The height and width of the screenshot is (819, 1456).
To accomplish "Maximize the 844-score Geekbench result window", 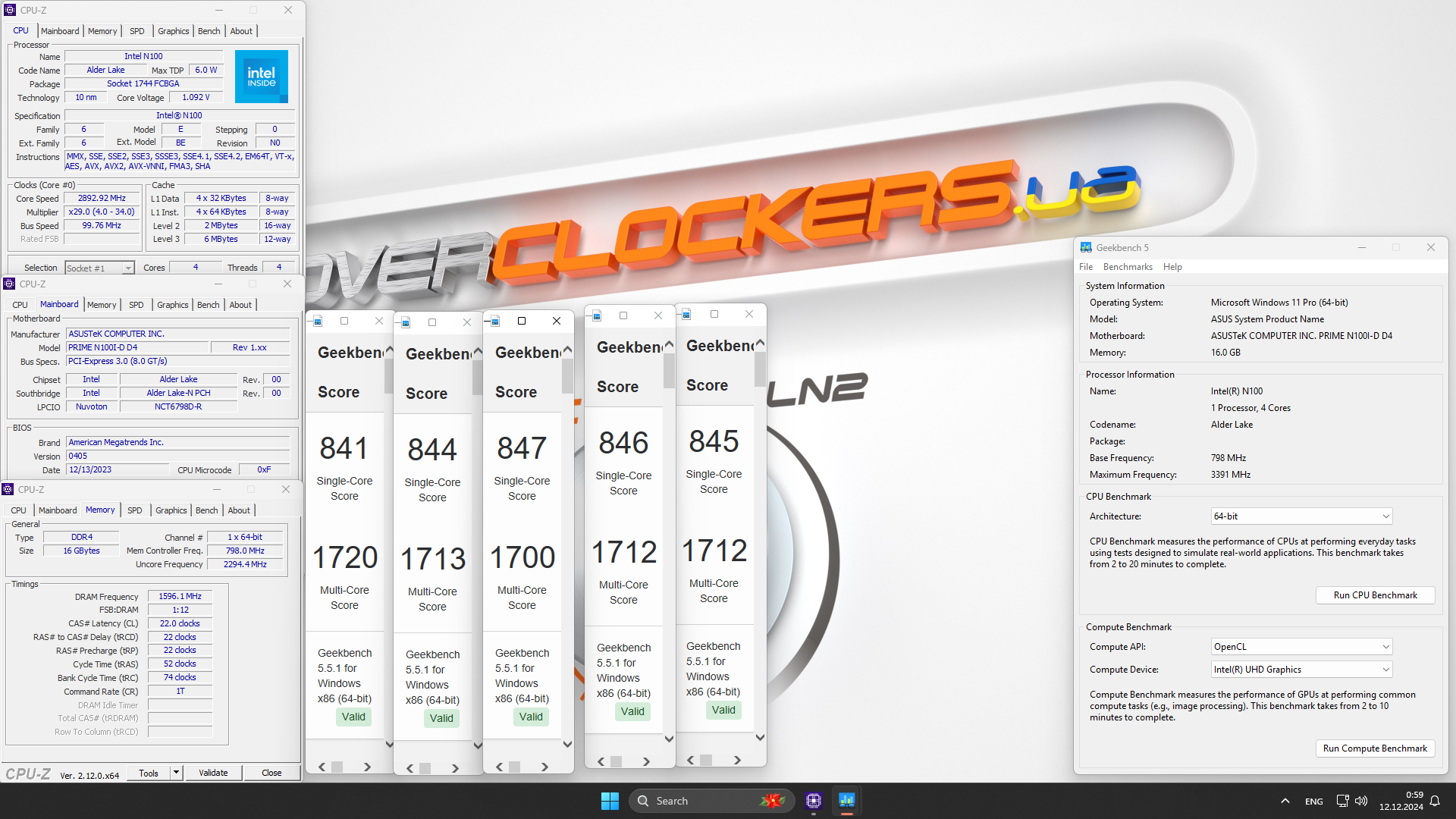I will [432, 322].
